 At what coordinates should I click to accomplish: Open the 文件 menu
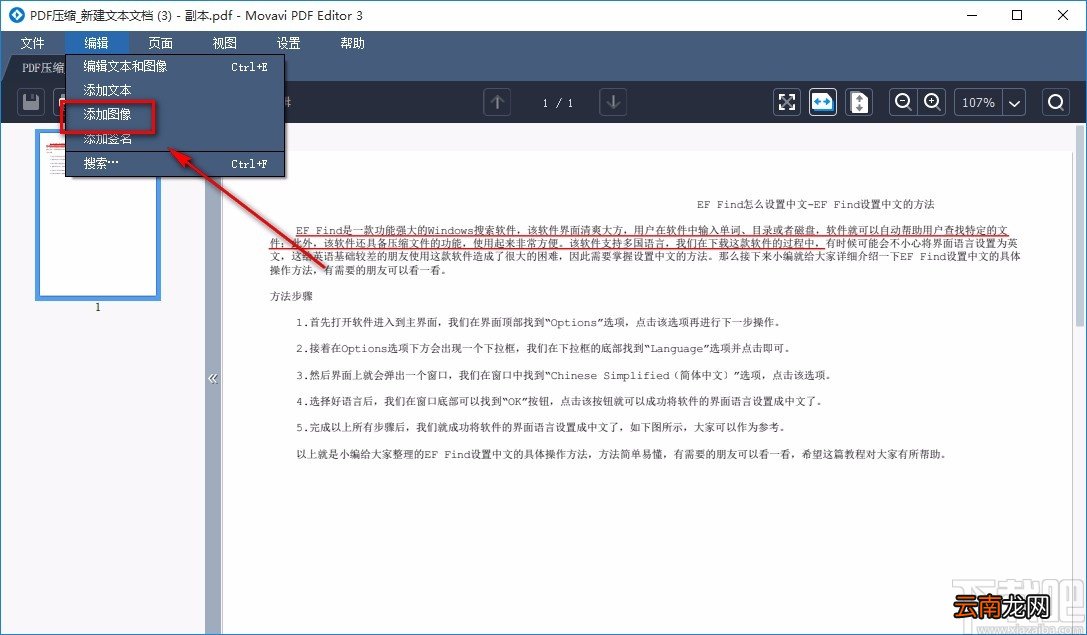click(x=33, y=43)
